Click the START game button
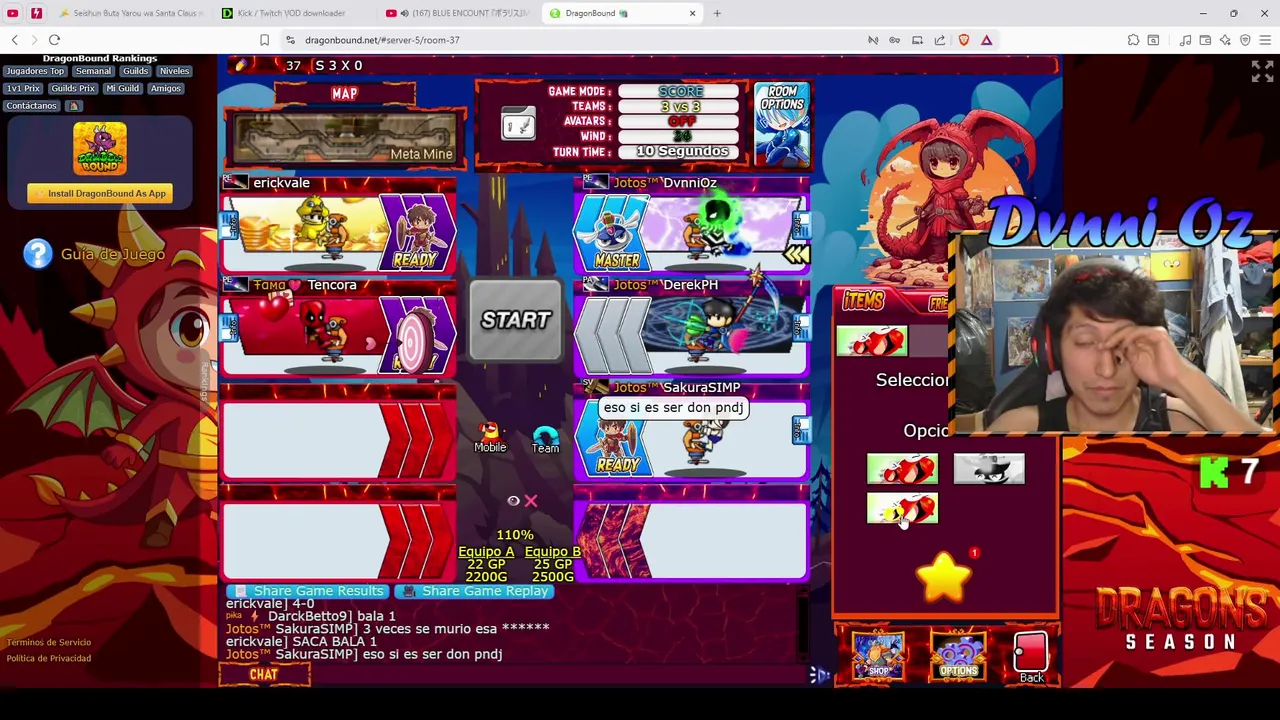 pos(515,320)
